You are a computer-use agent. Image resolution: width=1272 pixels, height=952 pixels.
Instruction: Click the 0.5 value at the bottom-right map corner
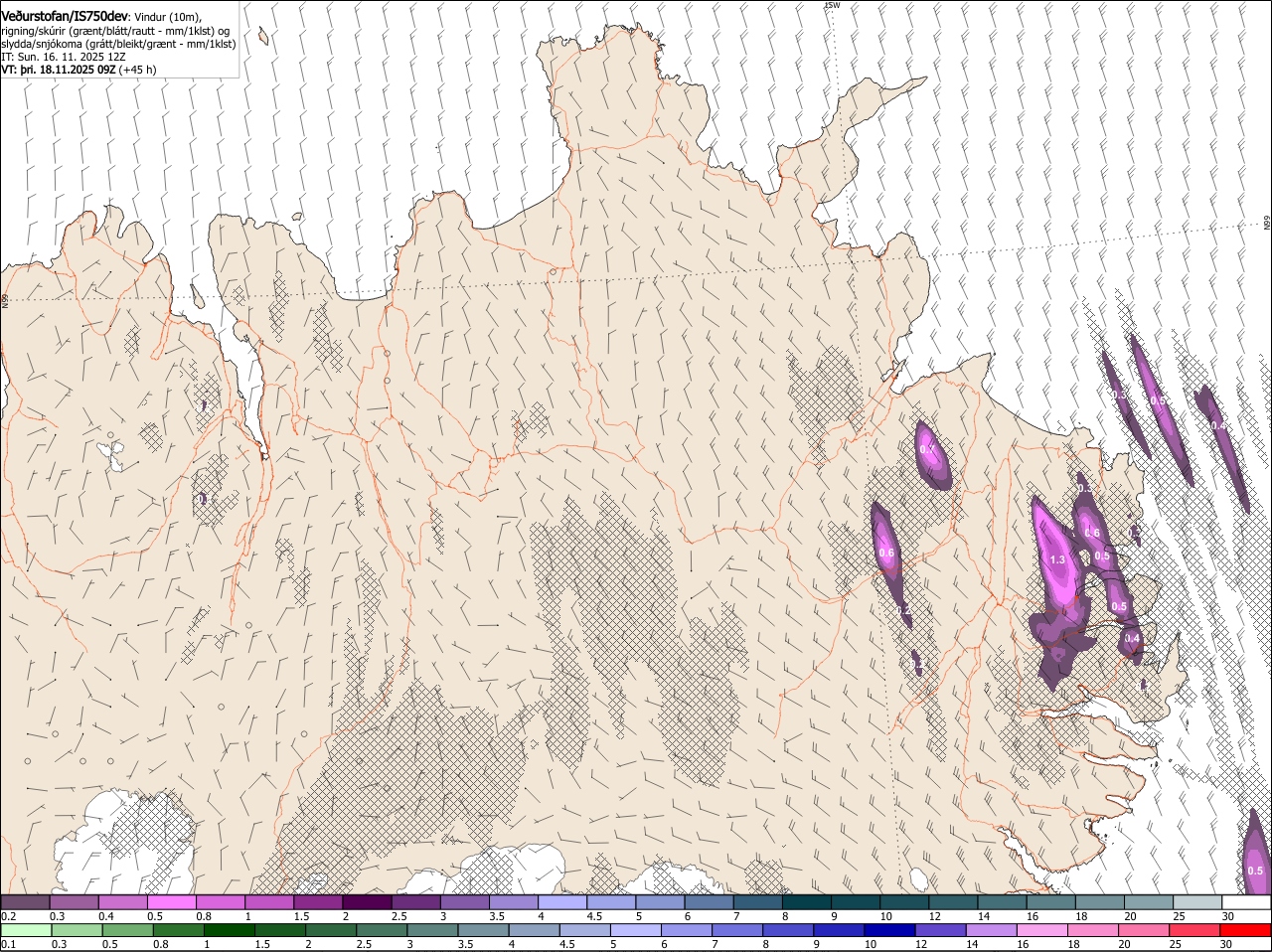(1255, 871)
